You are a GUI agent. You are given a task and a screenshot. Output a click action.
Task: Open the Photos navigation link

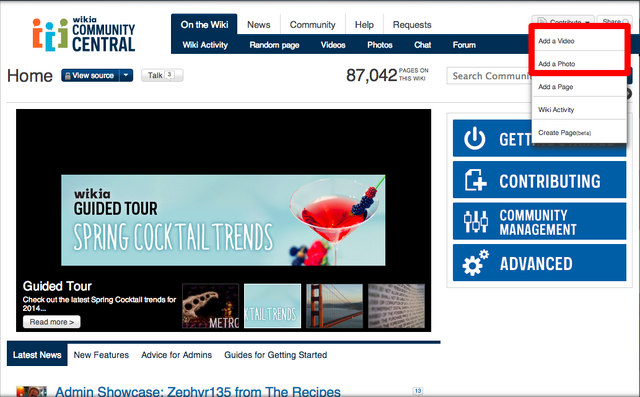point(380,45)
